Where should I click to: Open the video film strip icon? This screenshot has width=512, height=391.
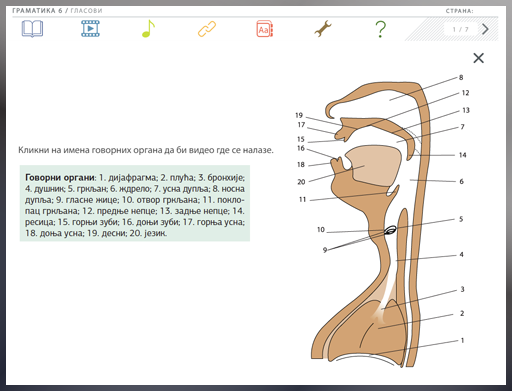point(90,29)
